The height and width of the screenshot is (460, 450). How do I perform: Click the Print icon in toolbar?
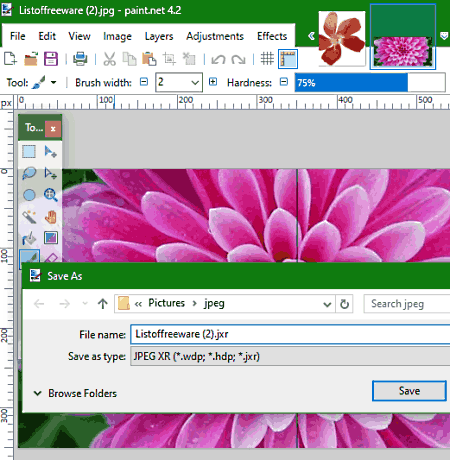pos(80,59)
